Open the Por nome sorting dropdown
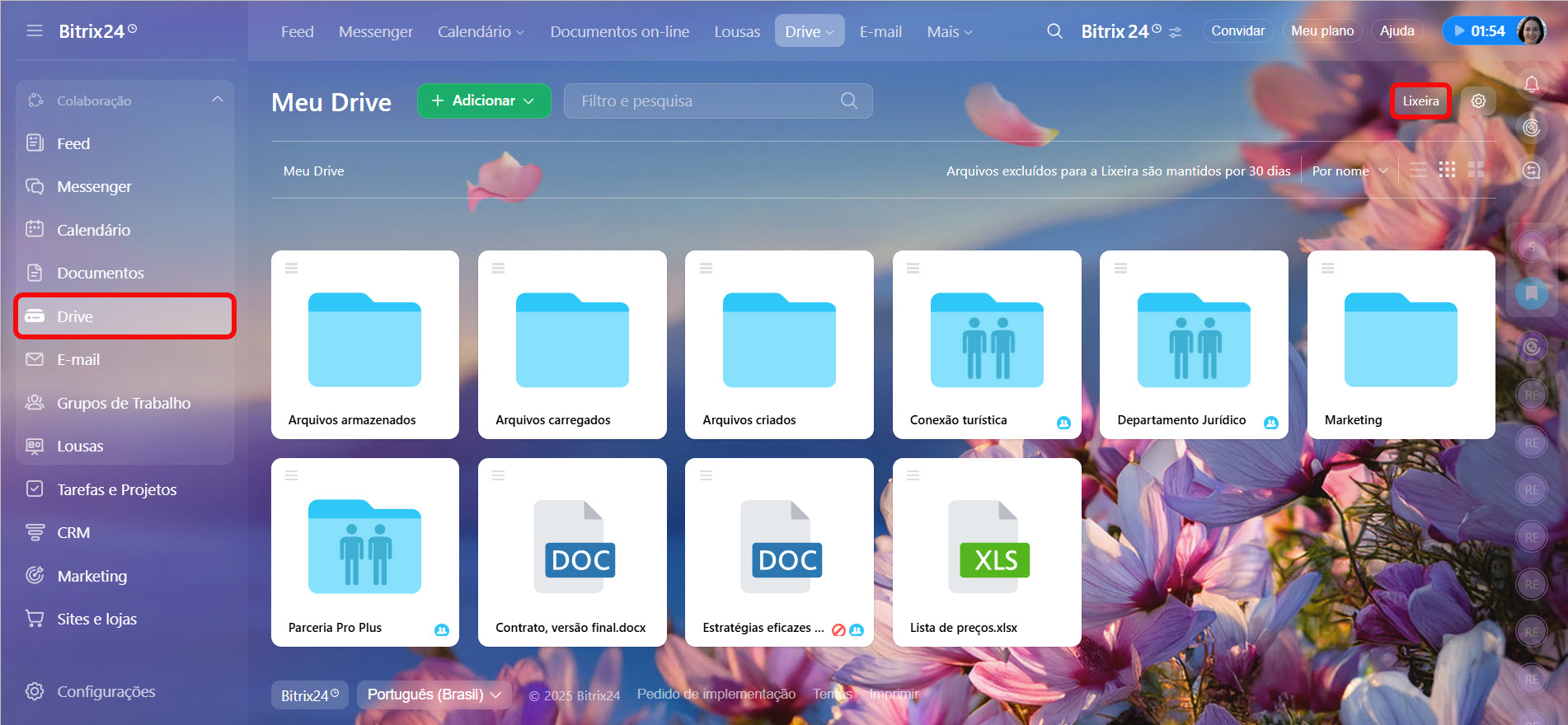 [1350, 171]
